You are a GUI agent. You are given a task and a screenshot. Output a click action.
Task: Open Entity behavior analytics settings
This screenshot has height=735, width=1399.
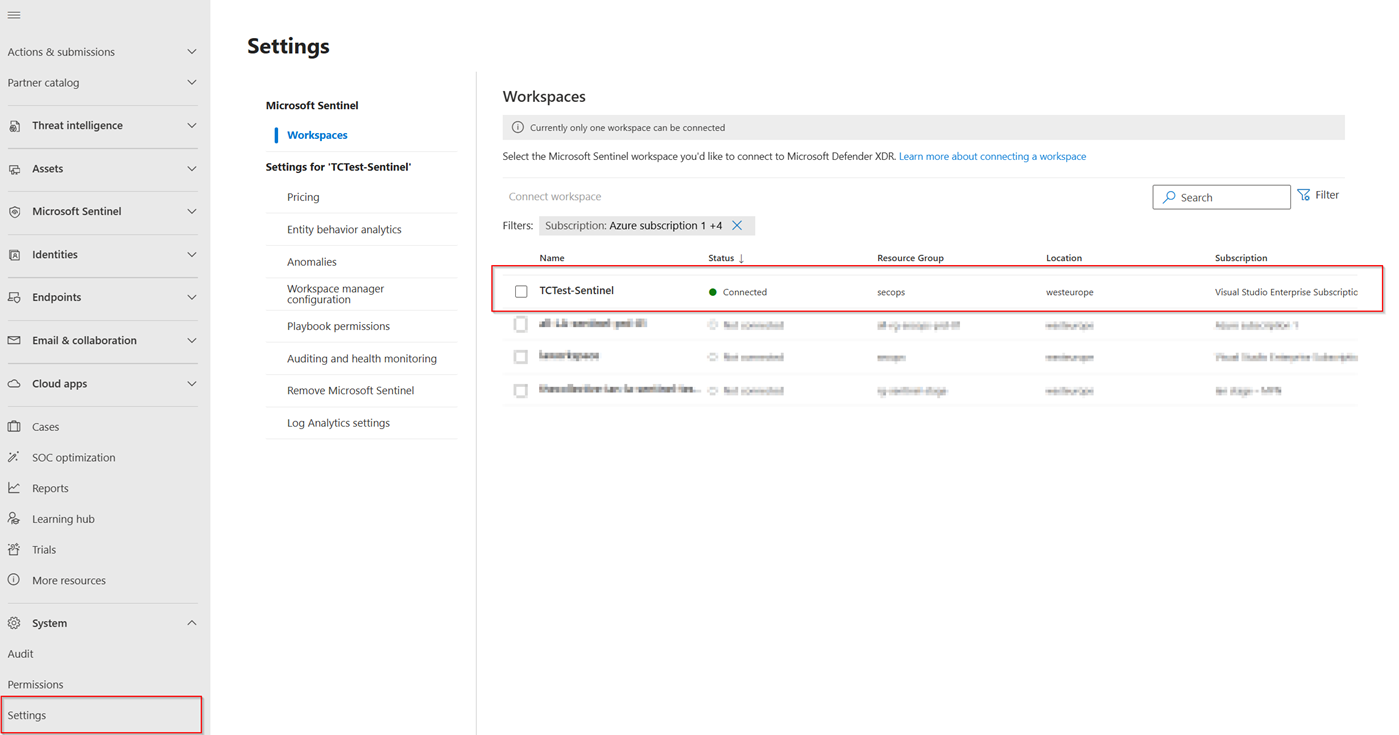[344, 230]
